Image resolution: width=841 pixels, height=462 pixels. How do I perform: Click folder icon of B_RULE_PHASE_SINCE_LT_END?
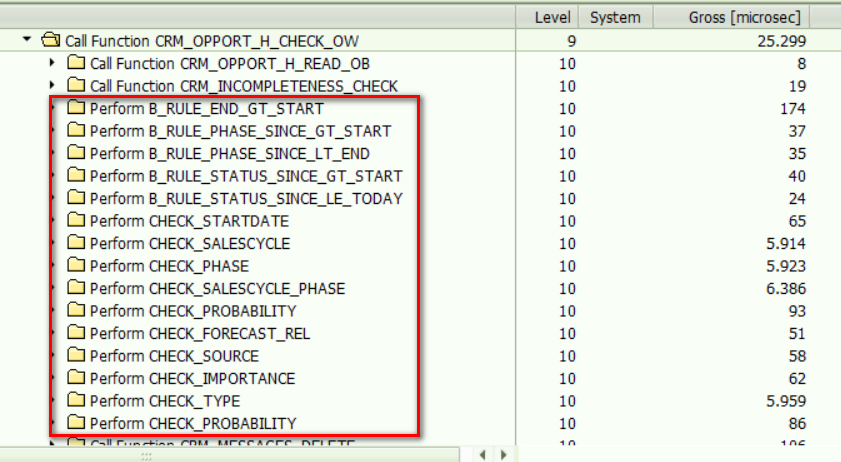(76, 152)
